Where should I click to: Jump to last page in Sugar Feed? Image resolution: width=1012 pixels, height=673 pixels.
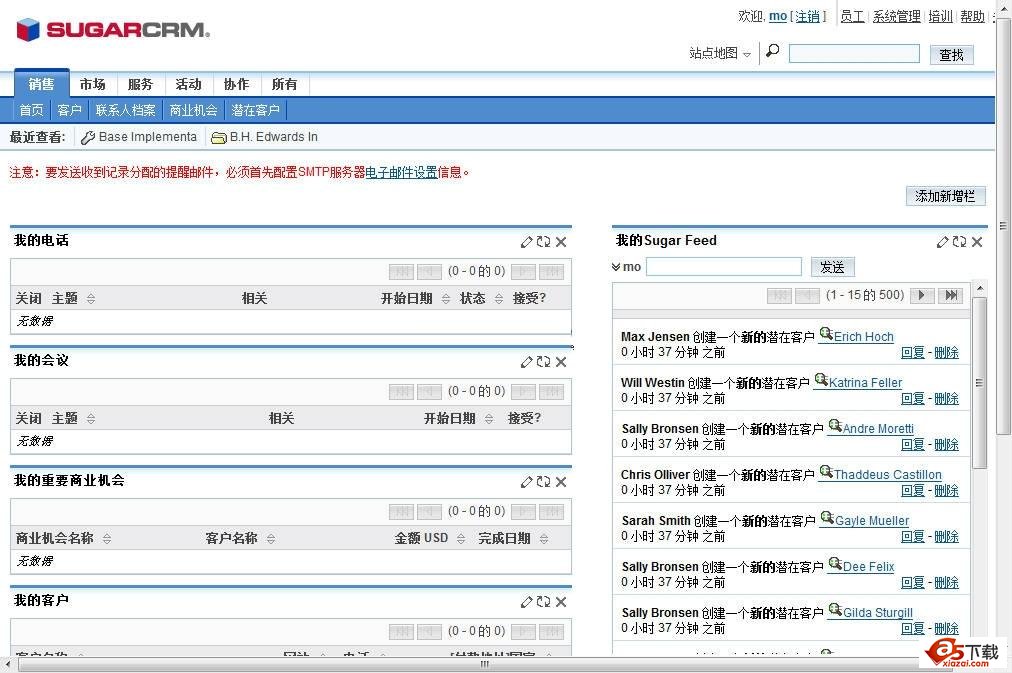click(951, 295)
